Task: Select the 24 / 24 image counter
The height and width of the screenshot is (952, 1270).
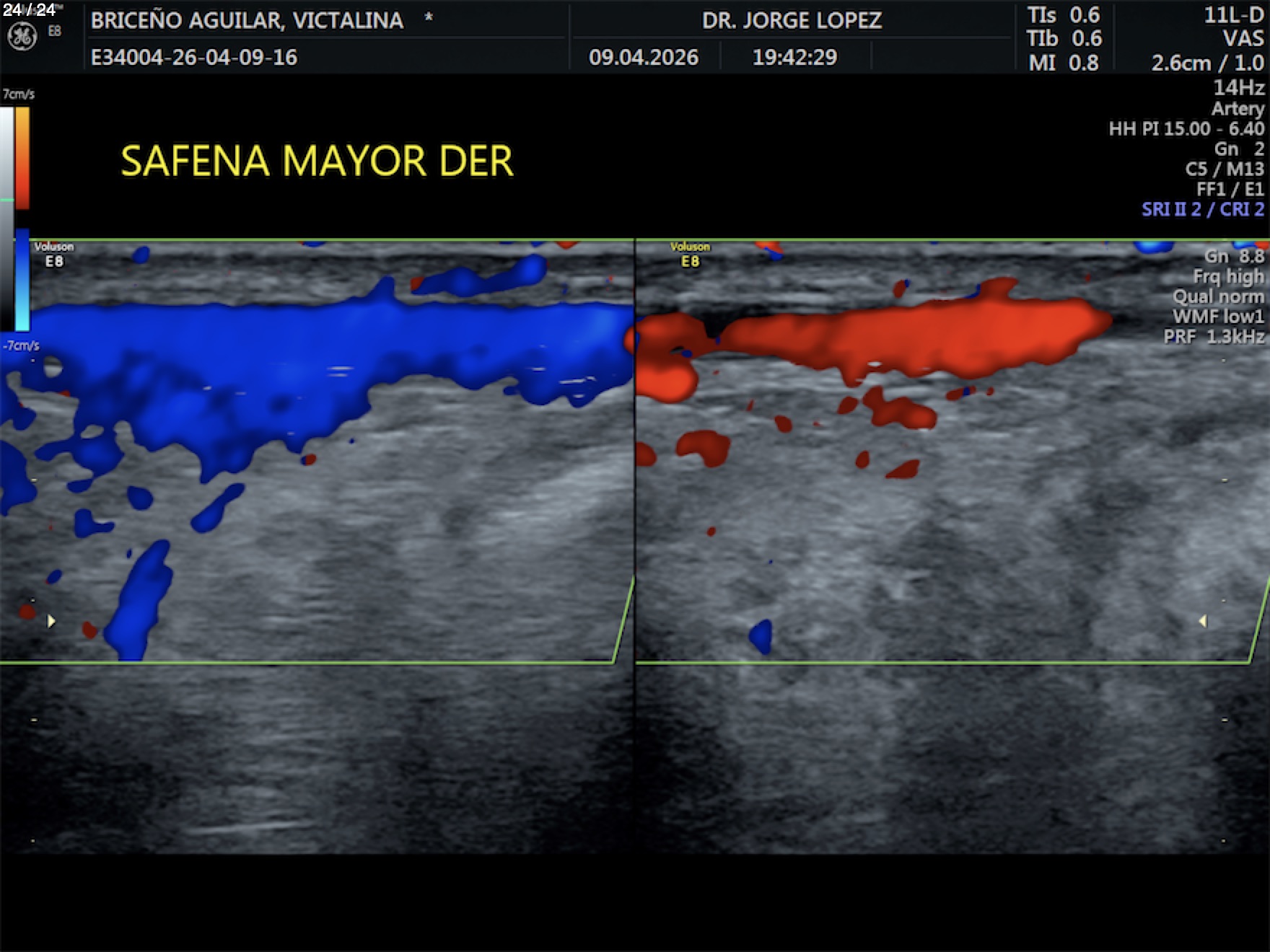Action: tap(29, 9)
